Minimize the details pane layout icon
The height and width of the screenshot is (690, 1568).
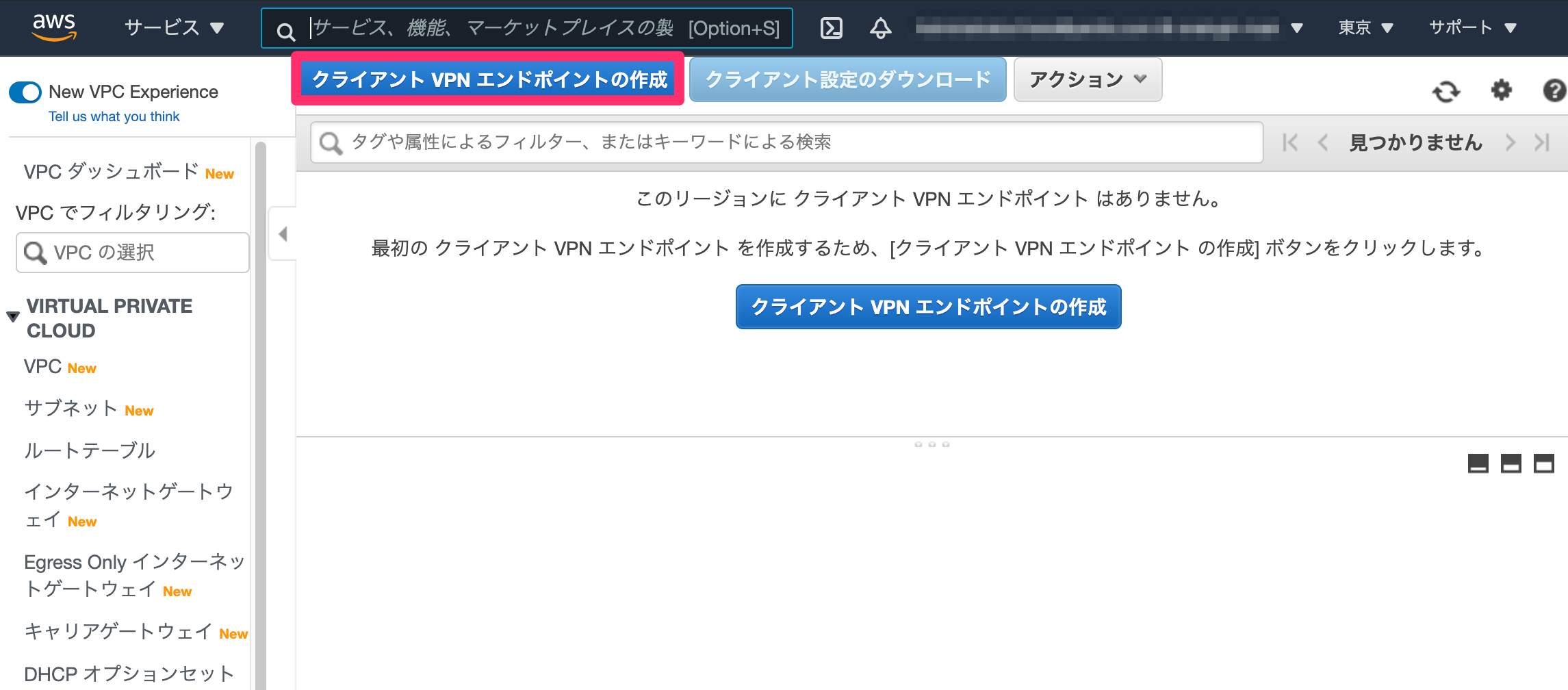1478,463
